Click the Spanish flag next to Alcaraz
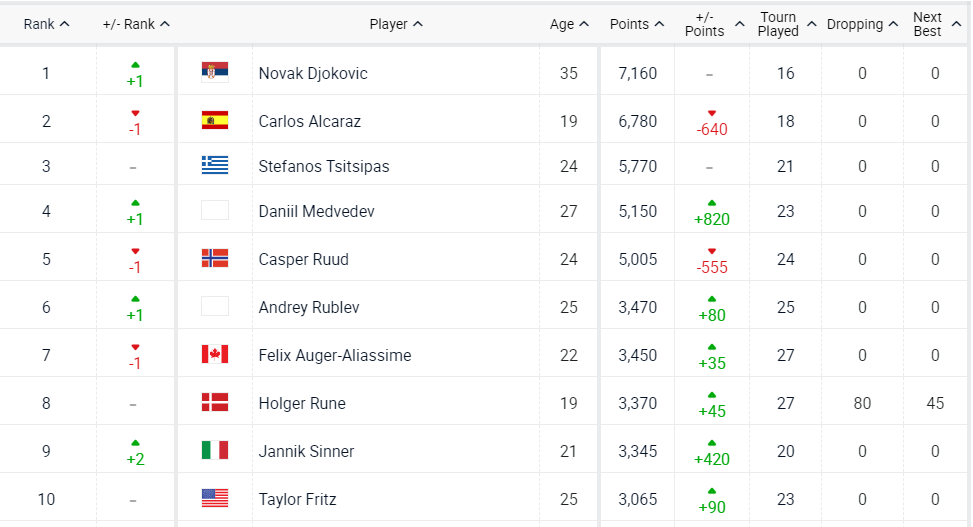Image resolution: width=973 pixels, height=527 pixels. coord(214,121)
